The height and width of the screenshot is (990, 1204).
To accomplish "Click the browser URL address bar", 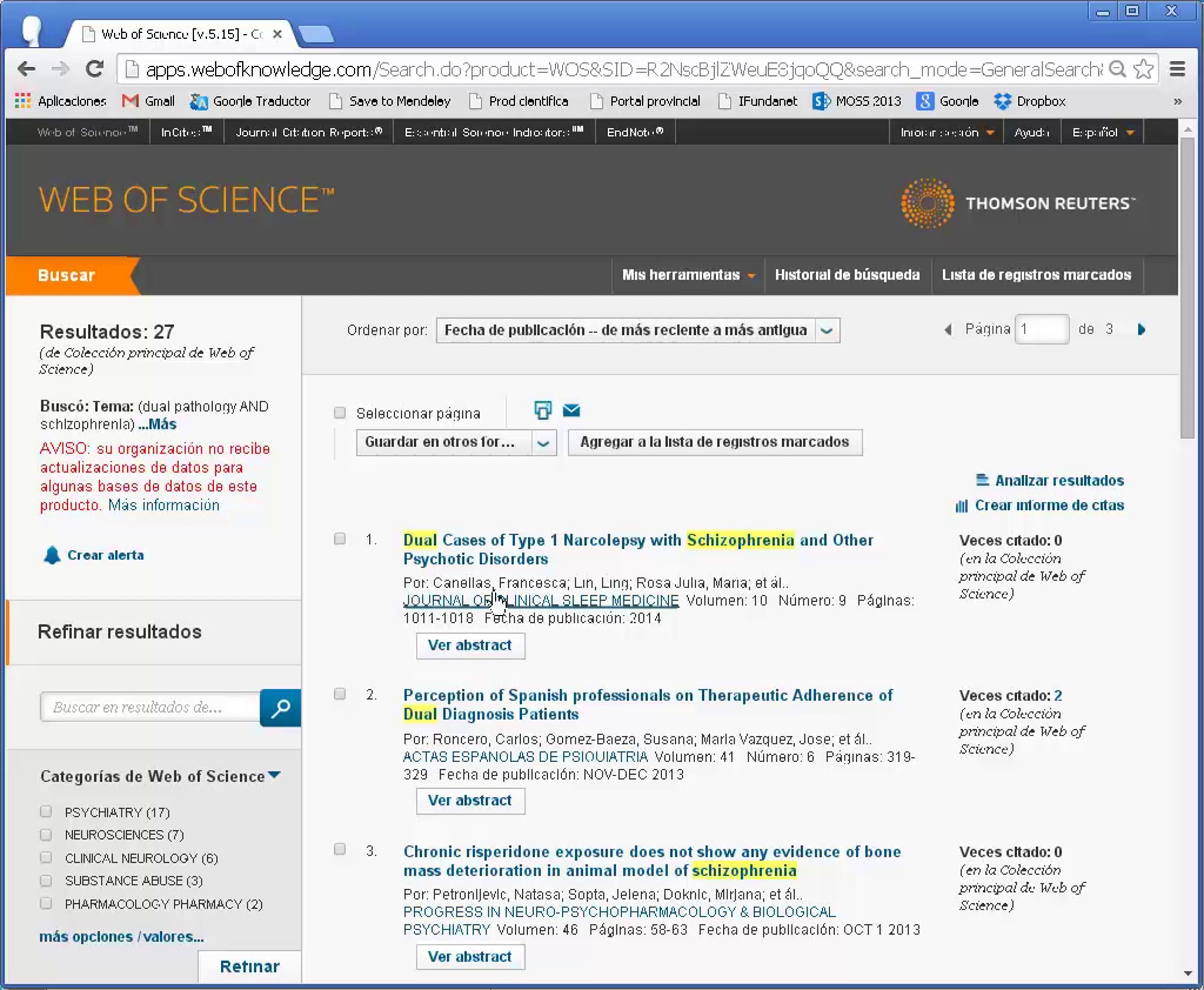I will coord(624,70).
